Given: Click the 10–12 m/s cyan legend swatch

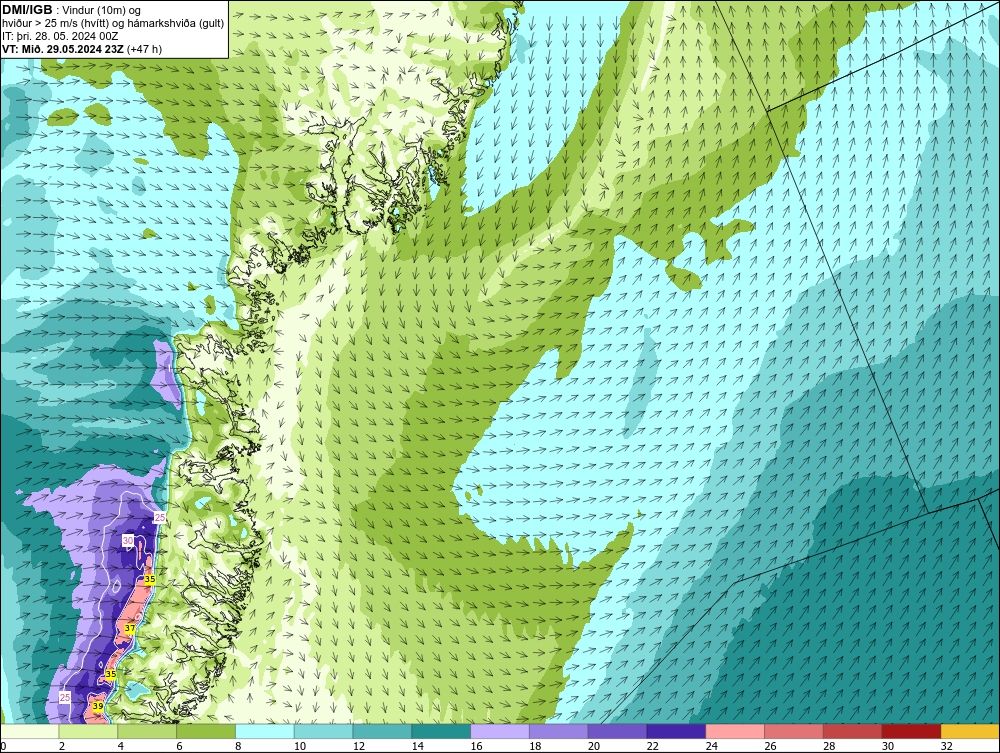Looking at the screenshot, I should (x=323, y=731).
